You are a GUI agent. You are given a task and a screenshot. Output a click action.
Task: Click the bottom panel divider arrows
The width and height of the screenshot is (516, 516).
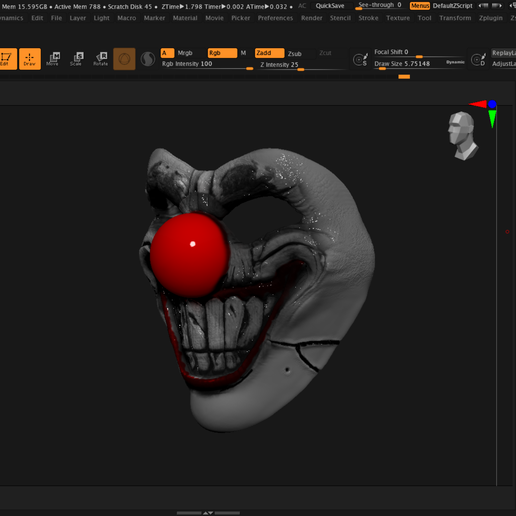[x=208, y=513]
